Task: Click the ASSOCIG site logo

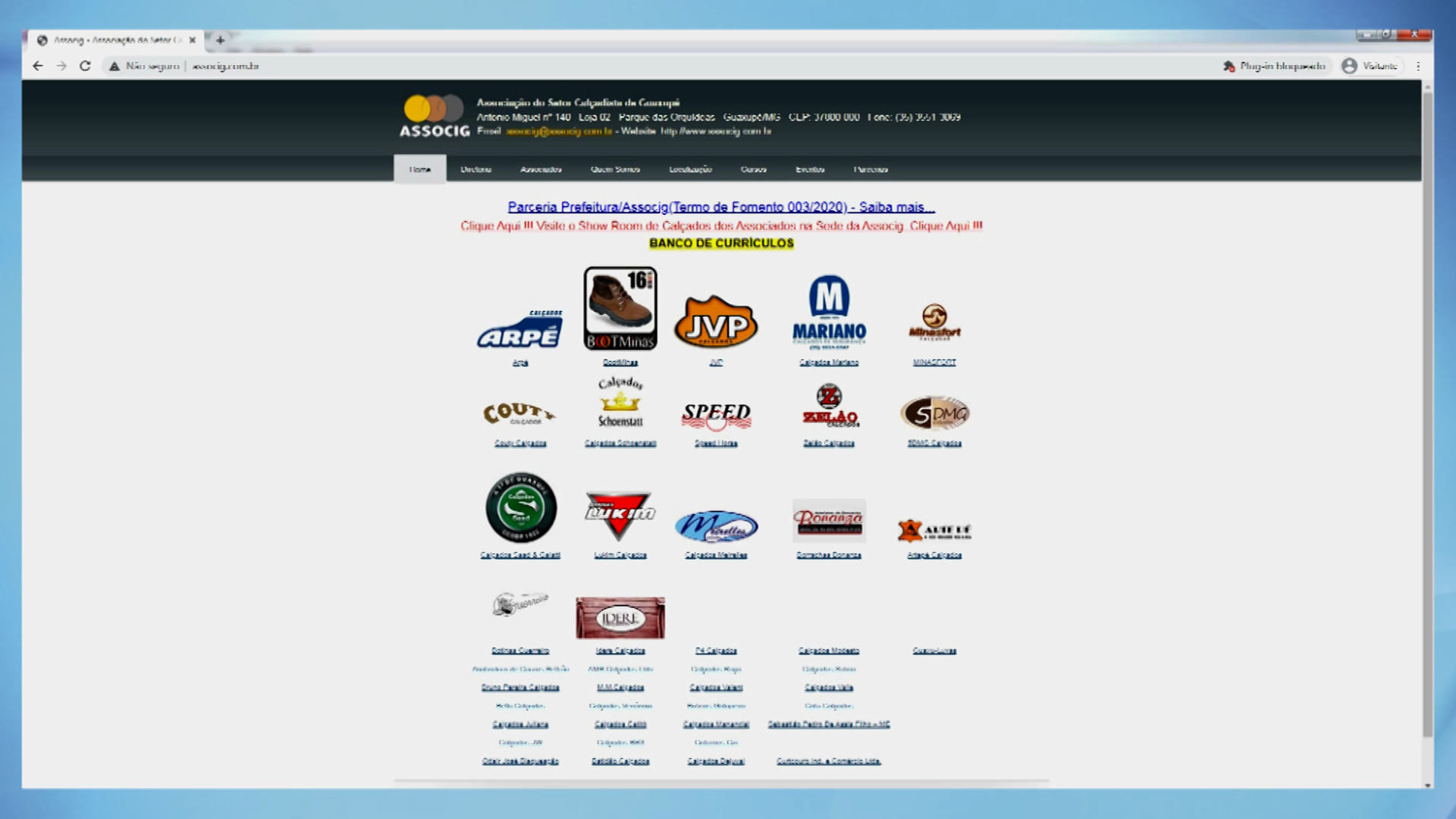Action: [x=435, y=116]
